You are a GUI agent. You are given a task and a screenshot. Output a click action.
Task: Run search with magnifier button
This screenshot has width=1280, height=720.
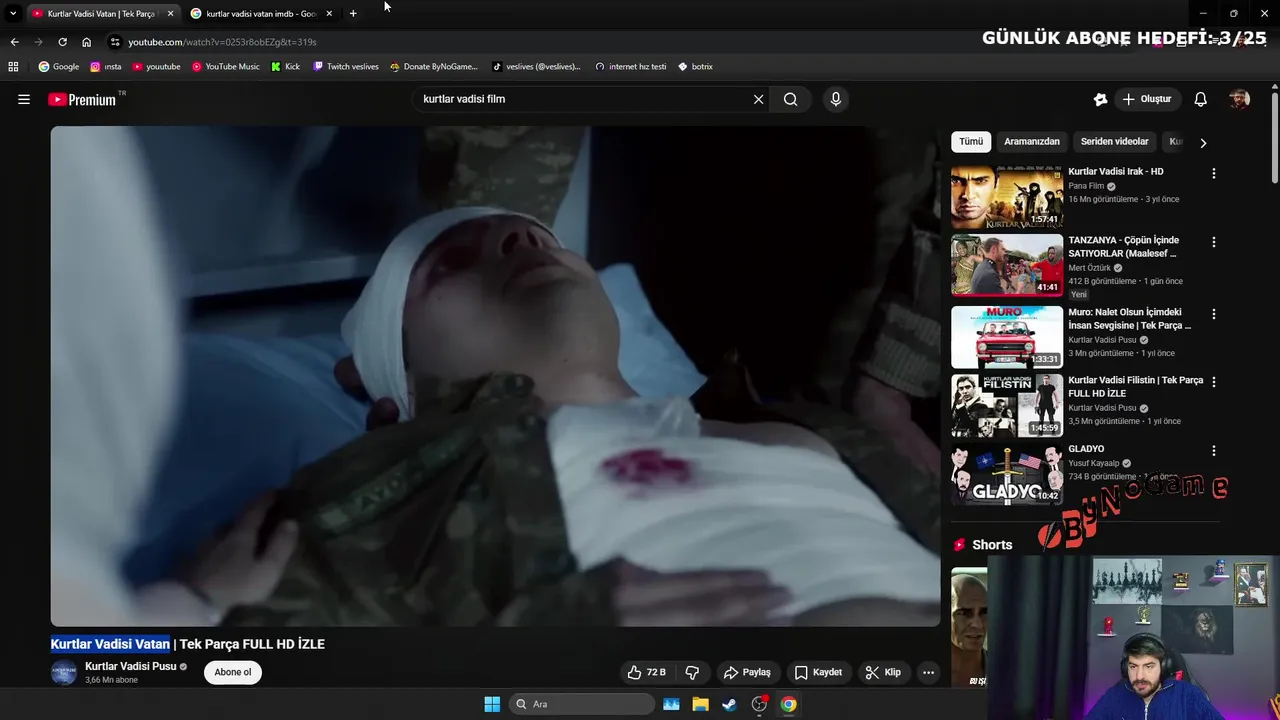790,99
